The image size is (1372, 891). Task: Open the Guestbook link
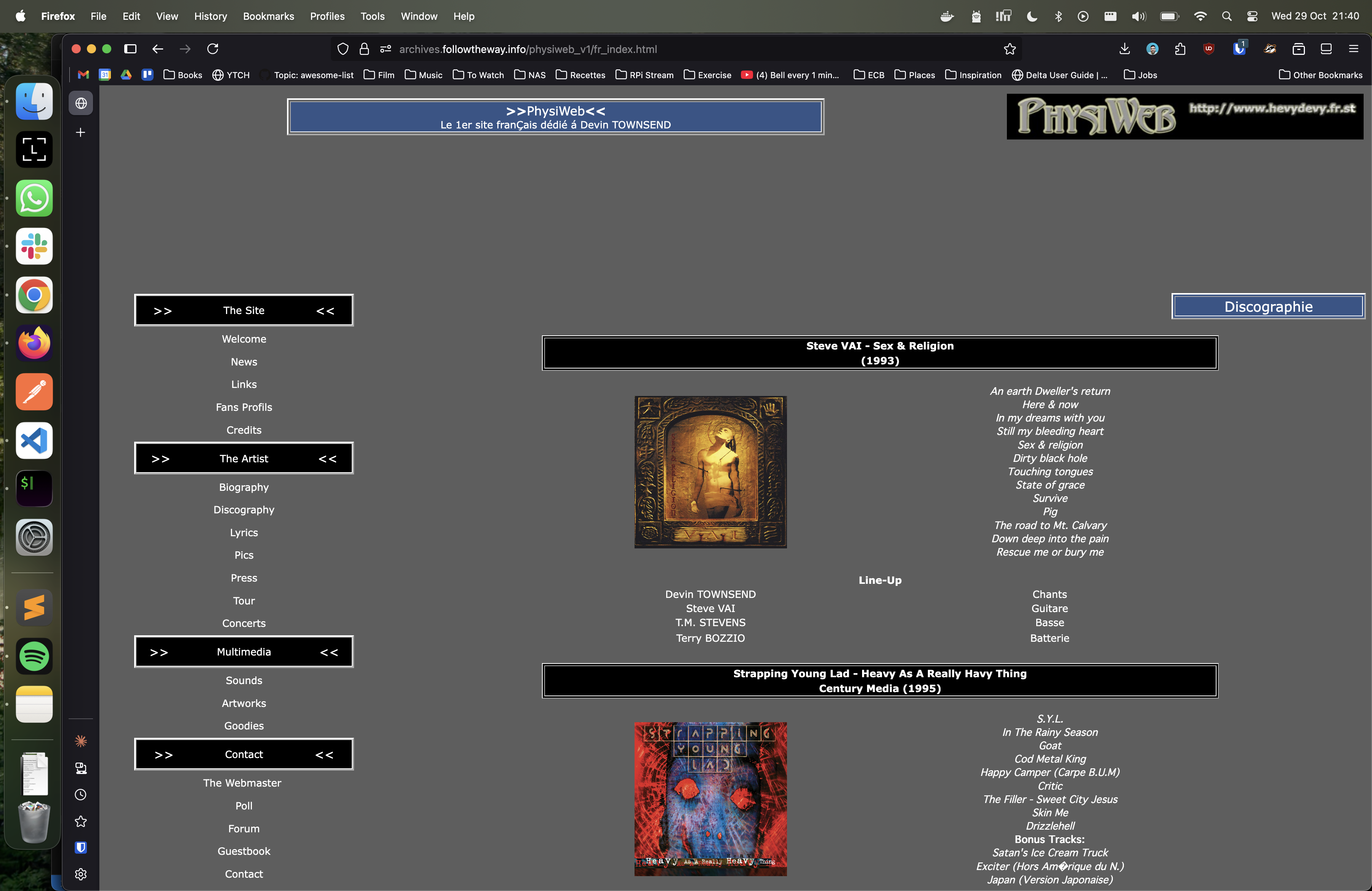click(243, 851)
